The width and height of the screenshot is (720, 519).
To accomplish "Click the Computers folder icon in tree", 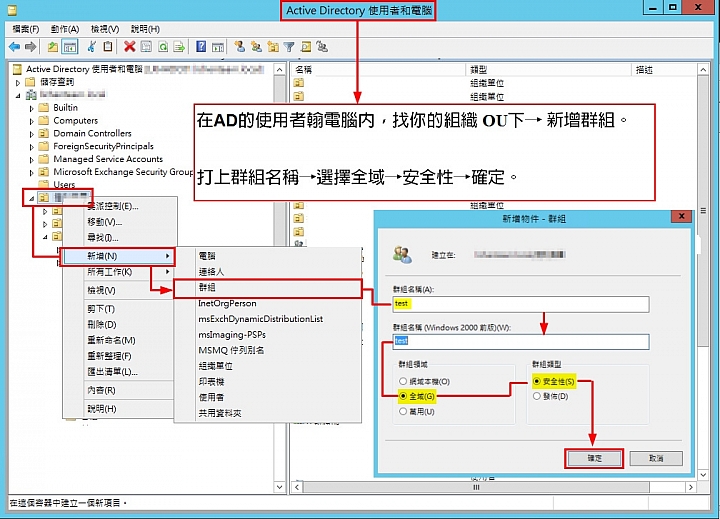I will pos(44,120).
